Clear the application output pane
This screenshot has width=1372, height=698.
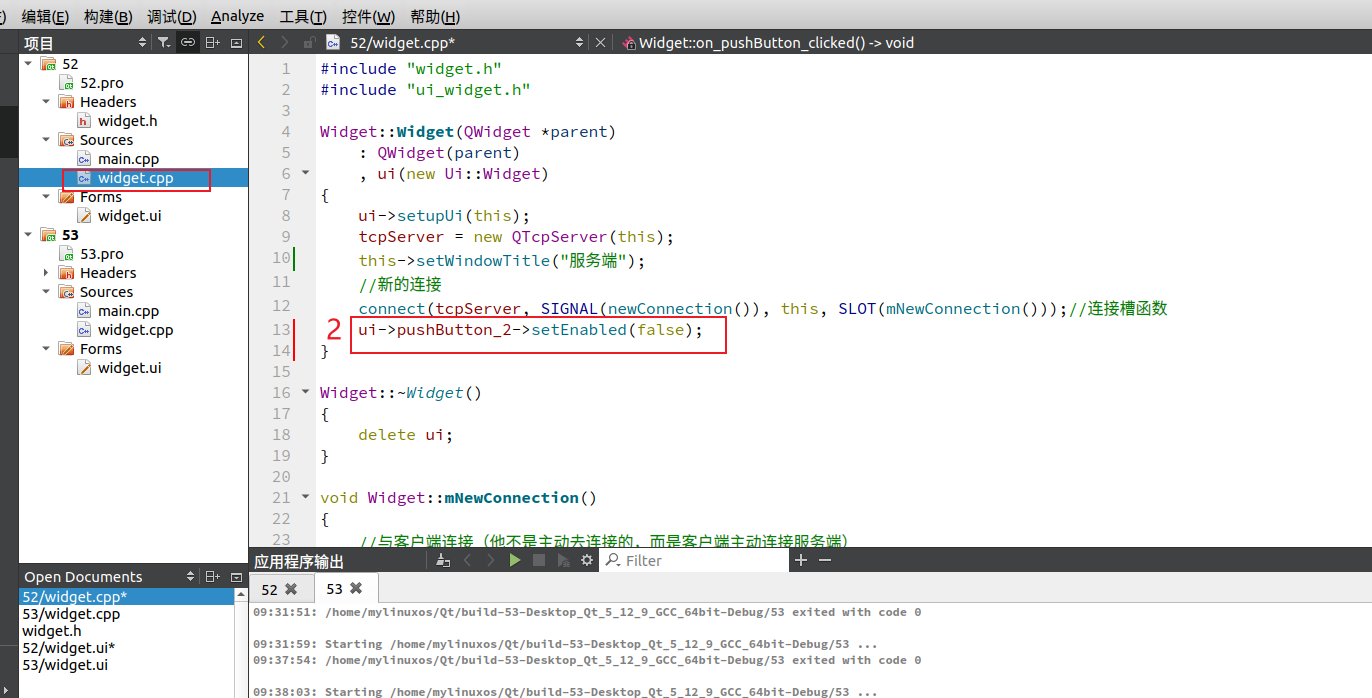(x=443, y=561)
